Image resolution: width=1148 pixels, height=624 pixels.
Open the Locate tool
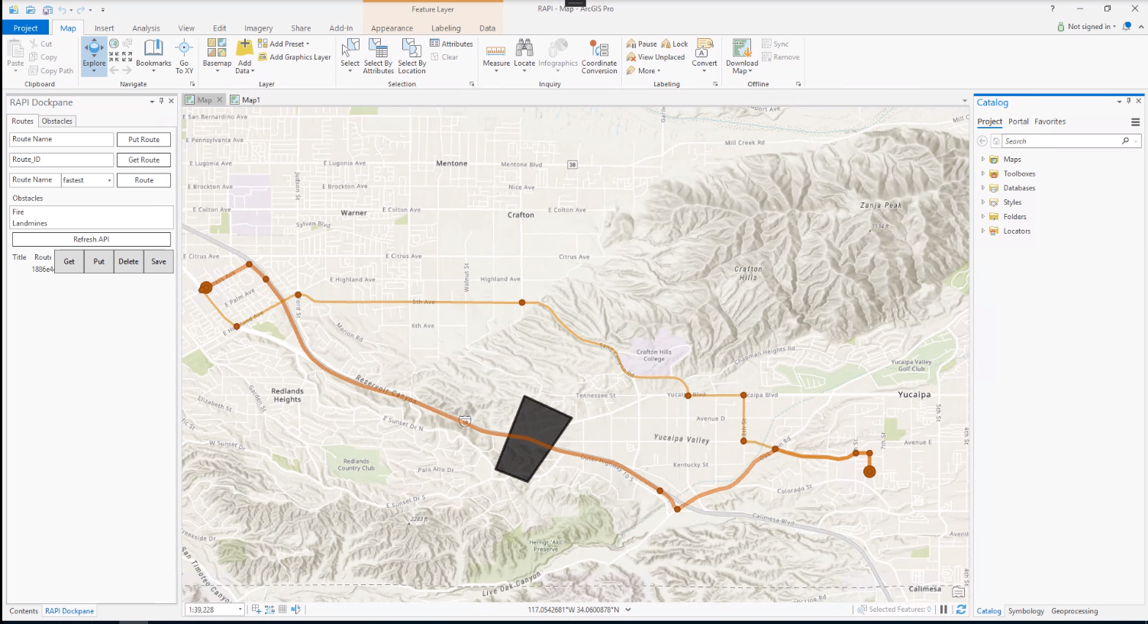click(x=524, y=55)
